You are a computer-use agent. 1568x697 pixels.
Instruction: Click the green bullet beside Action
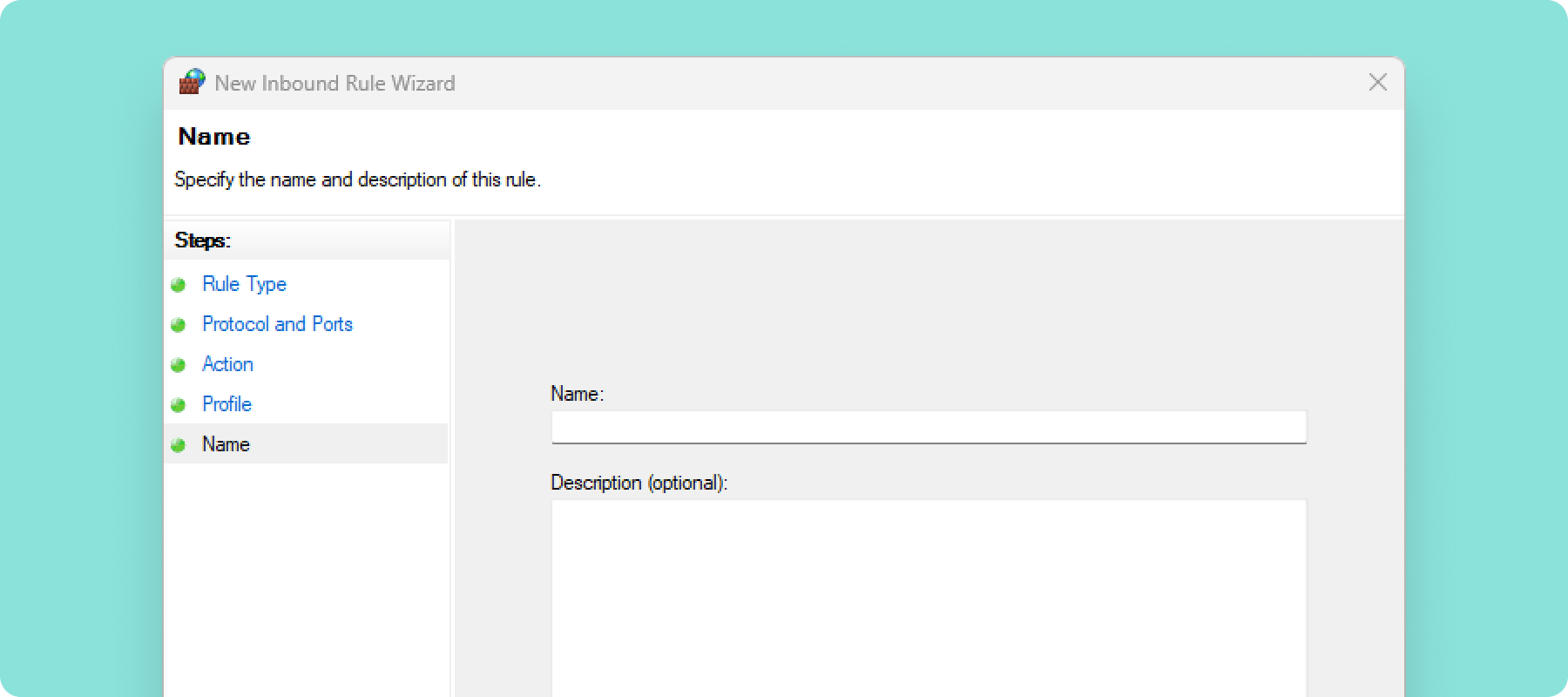pos(179,365)
